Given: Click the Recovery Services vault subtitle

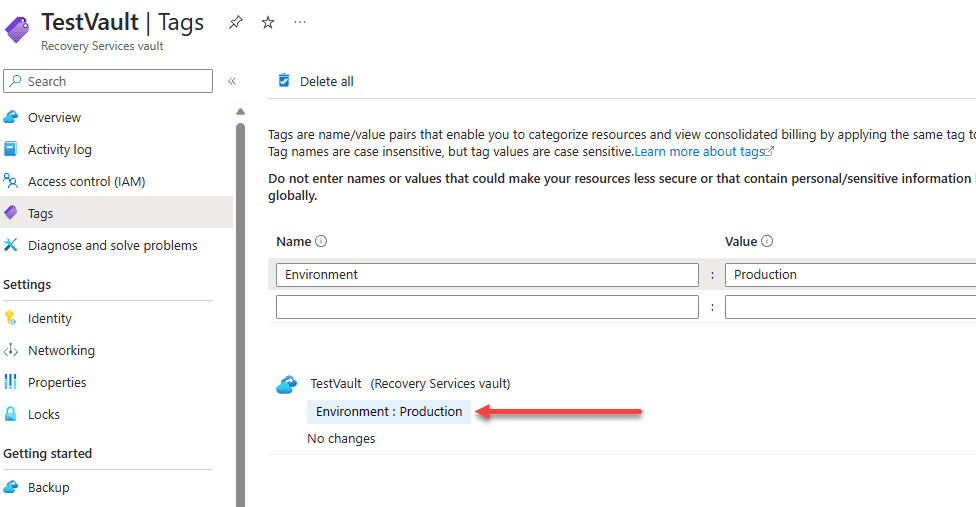Looking at the screenshot, I should pos(102,46).
